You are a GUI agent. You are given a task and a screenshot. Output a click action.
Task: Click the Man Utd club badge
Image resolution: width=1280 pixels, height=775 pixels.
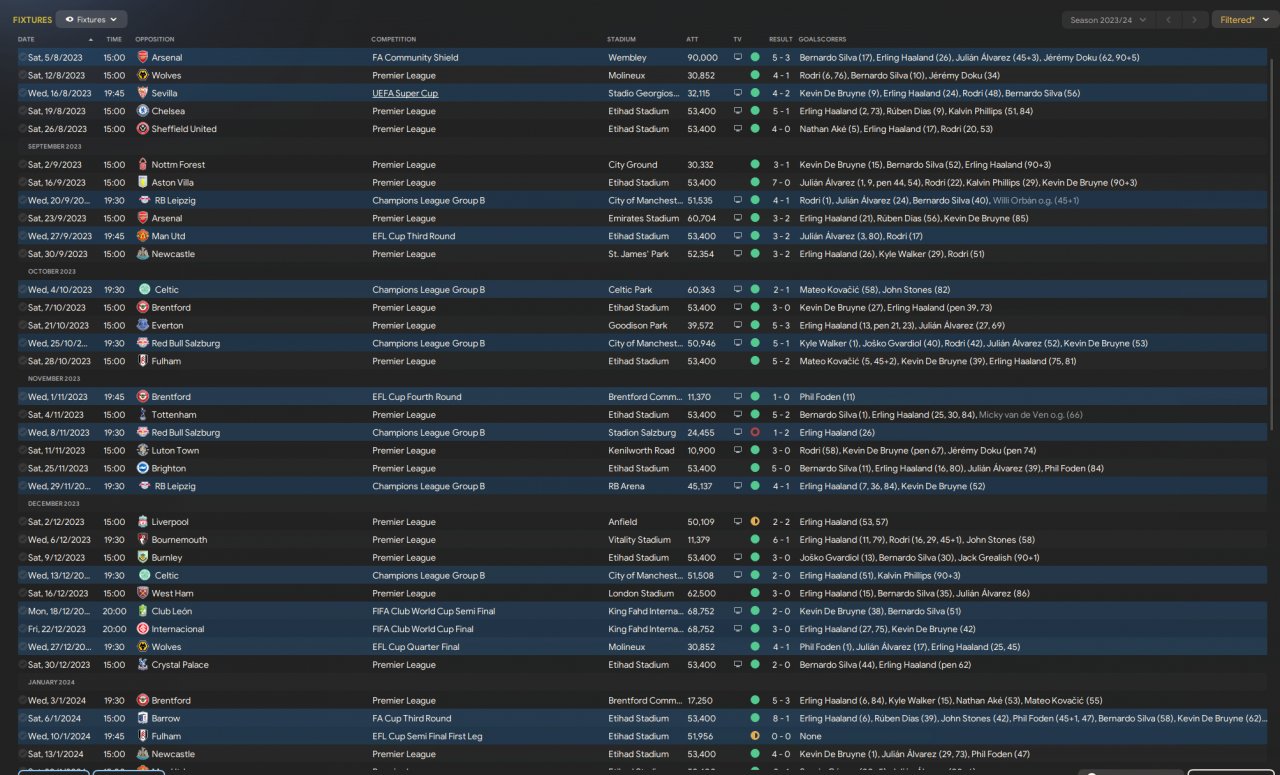[143, 236]
